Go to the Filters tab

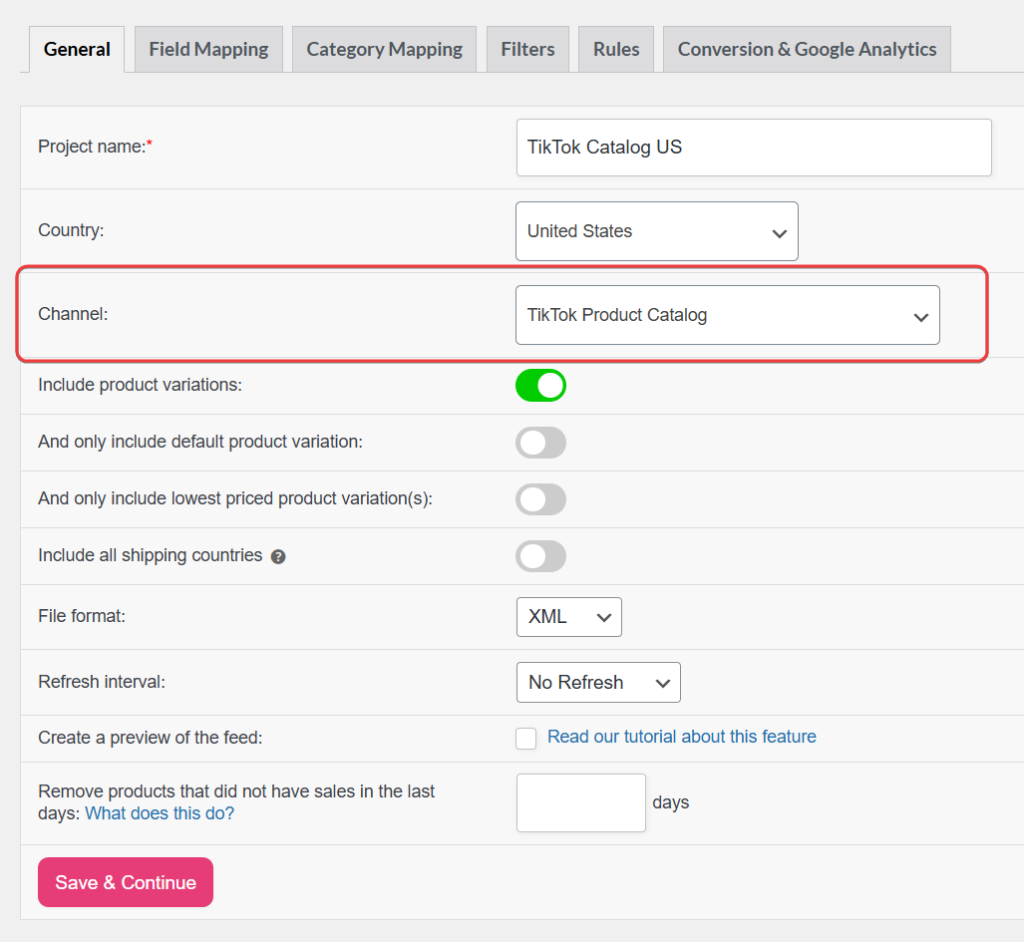pos(528,50)
